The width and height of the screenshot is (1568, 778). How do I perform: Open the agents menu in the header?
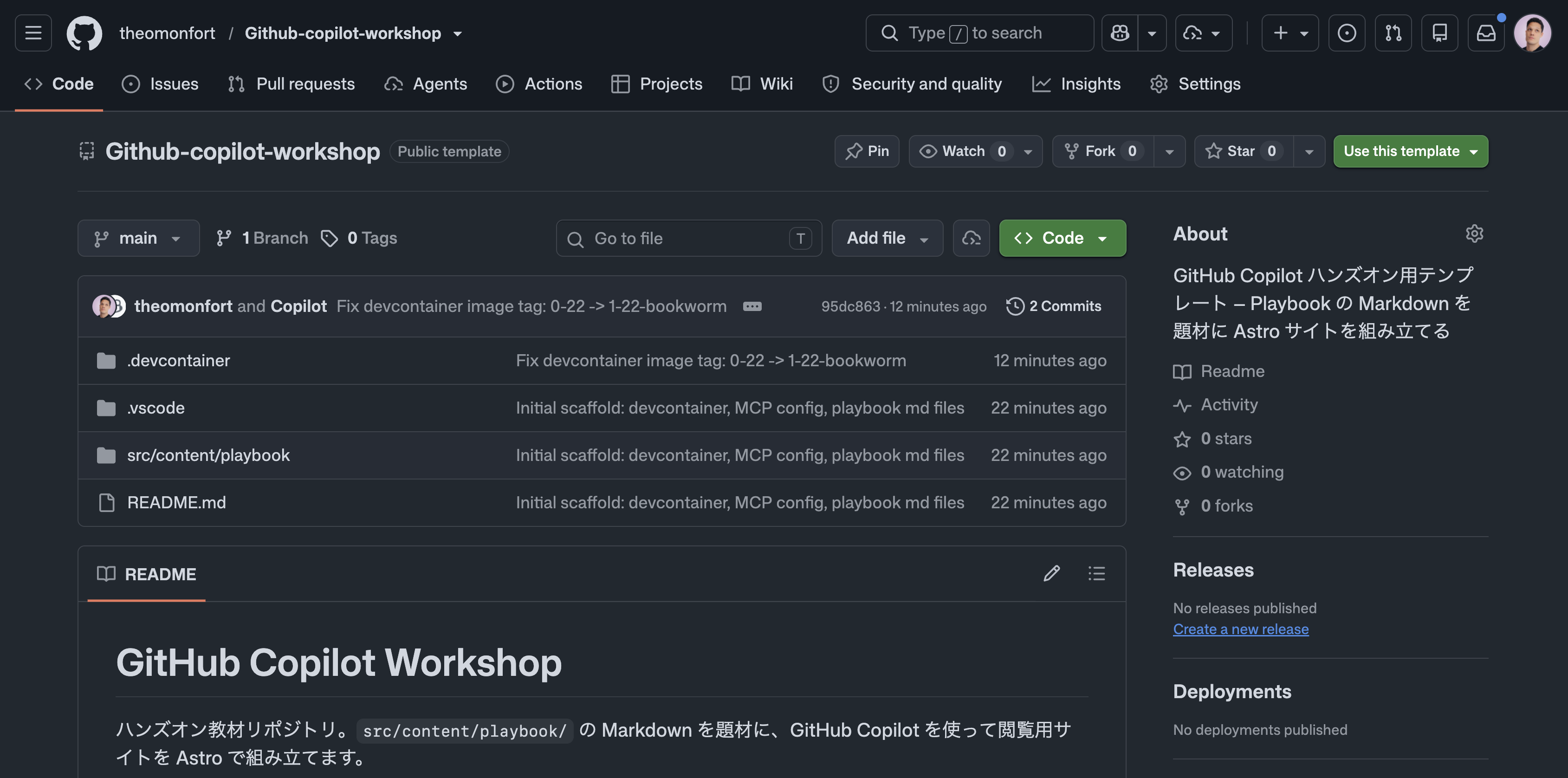click(1204, 33)
